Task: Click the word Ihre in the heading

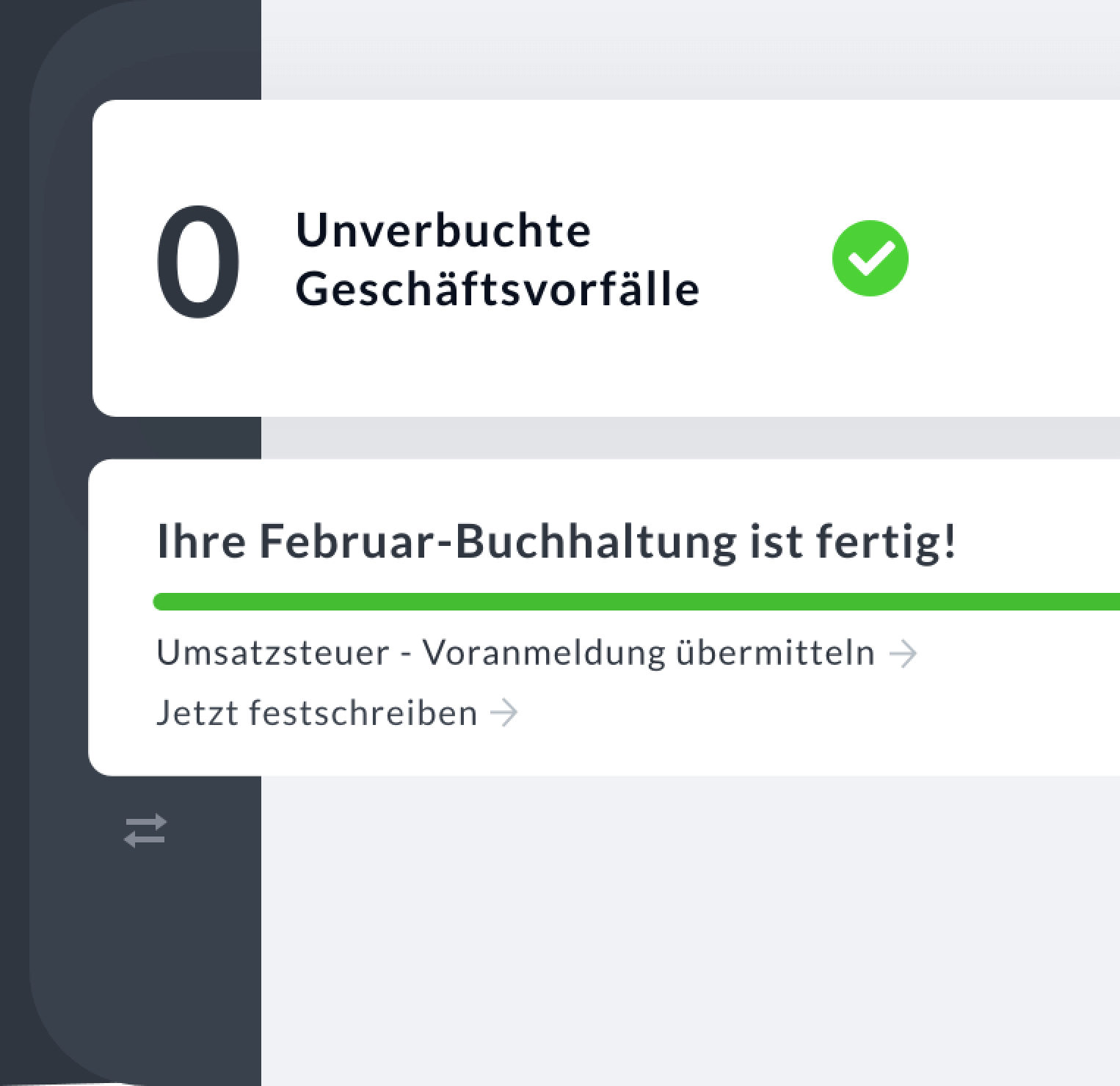Action: point(201,541)
